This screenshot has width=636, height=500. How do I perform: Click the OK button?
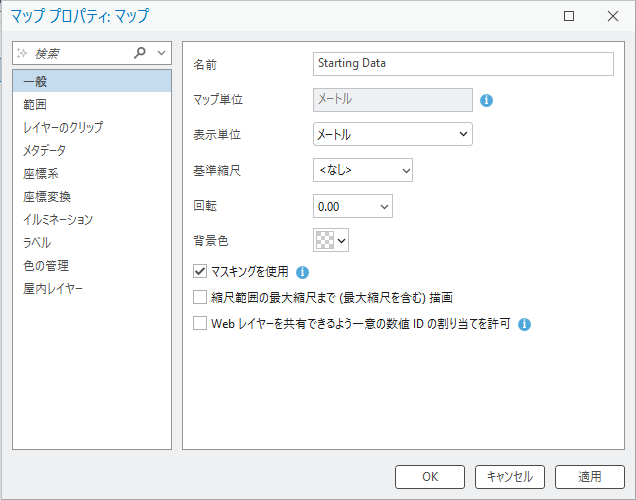430,476
